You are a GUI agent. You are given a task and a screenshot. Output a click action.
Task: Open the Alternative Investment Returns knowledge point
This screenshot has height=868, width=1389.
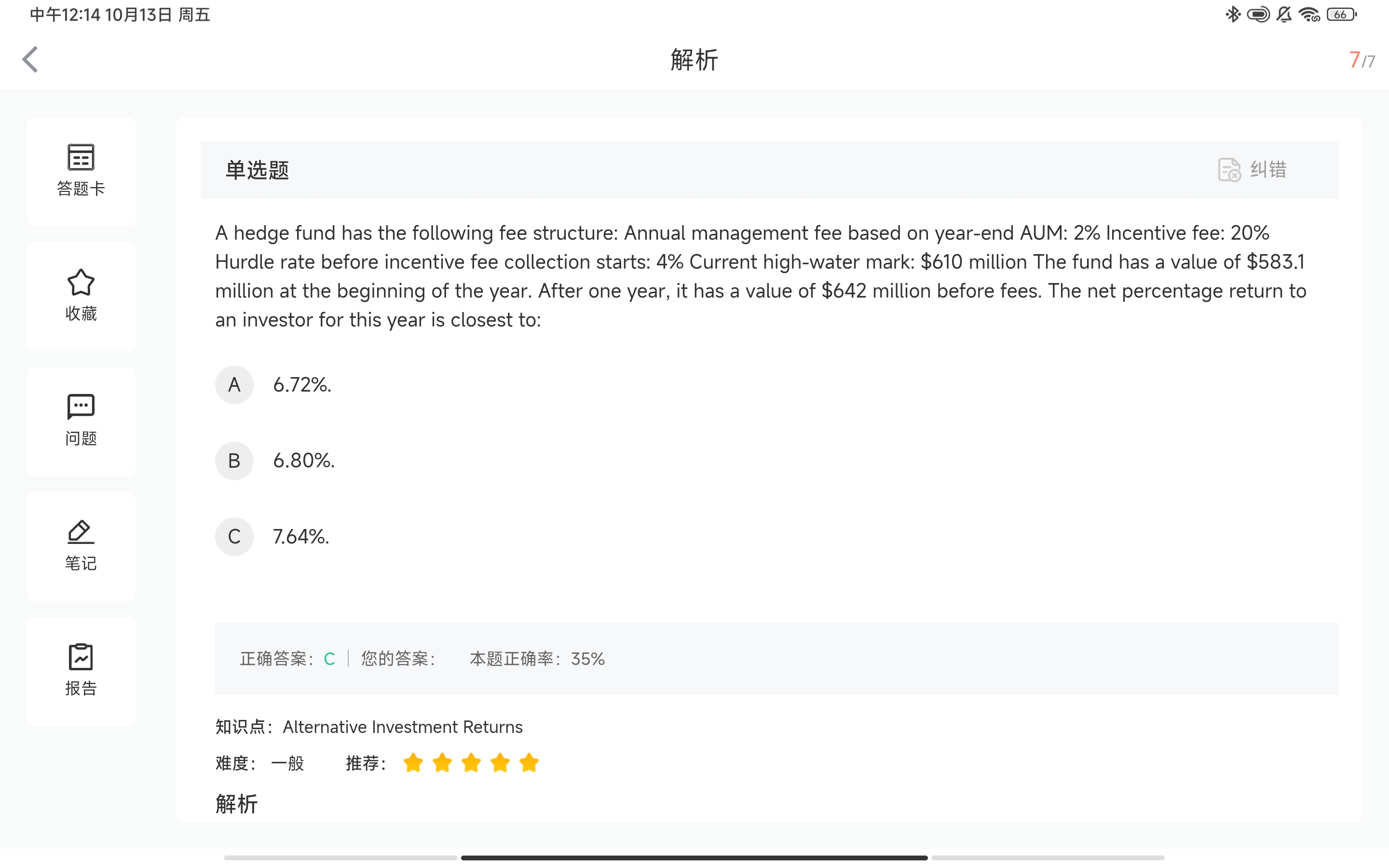[x=402, y=727]
